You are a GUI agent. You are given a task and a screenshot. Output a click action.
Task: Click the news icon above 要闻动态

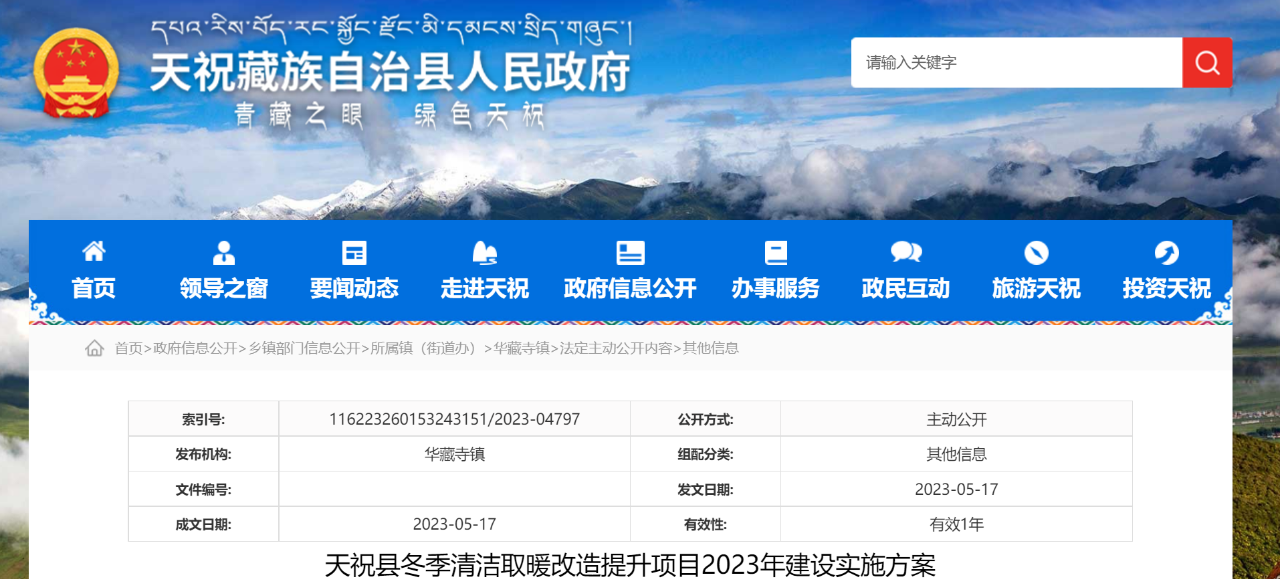click(354, 252)
